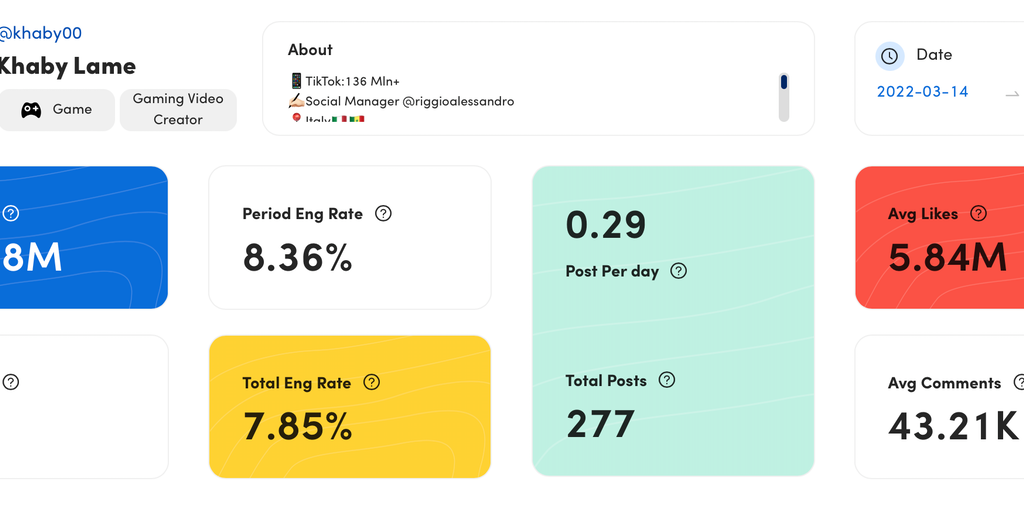Click the 277 Total Posts value
The height and width of the screenshot is (512, 1024).
pyautogui.click(x=600, y=424)
